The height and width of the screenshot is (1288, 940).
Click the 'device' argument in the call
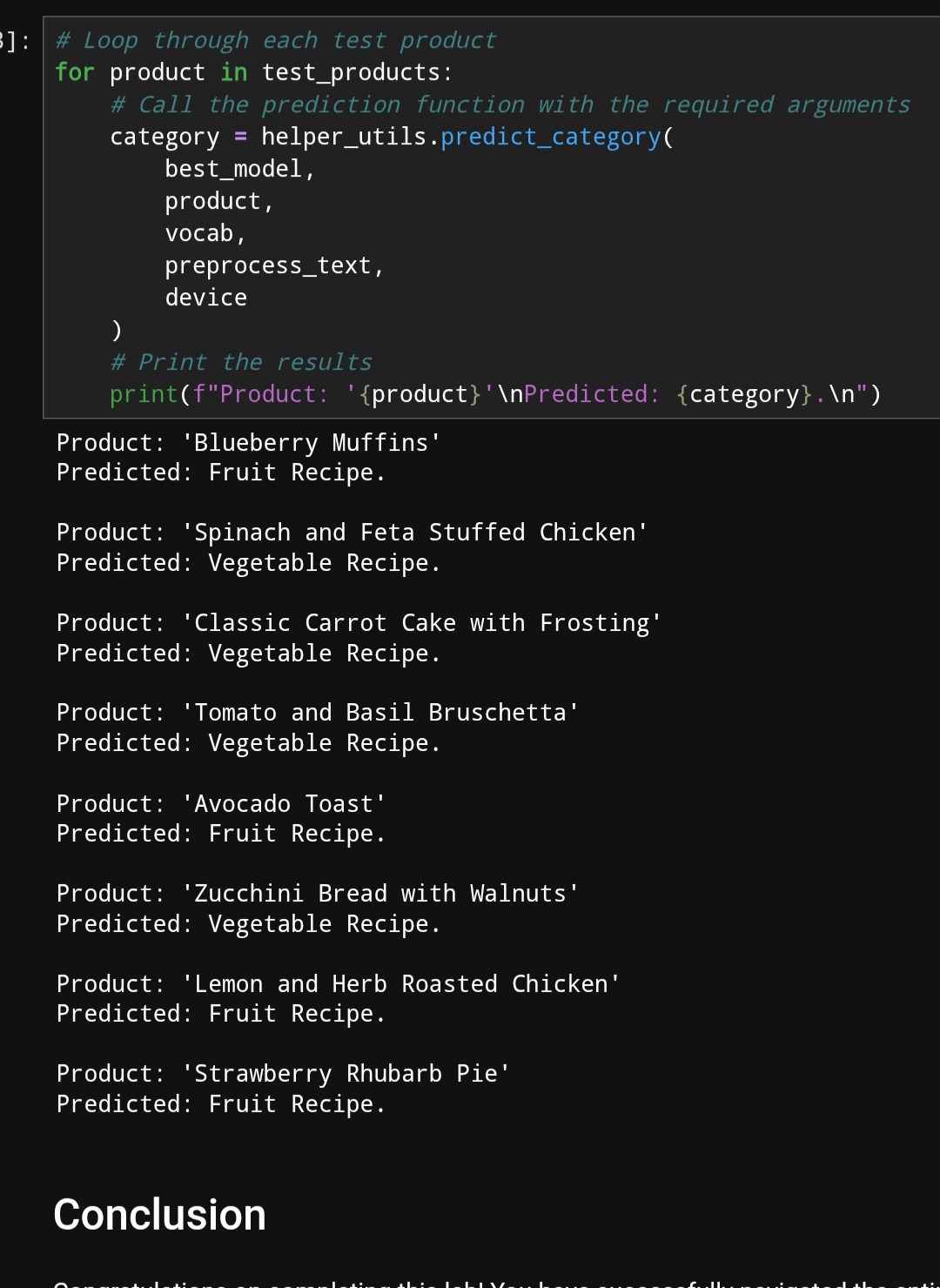click(206, 298)
